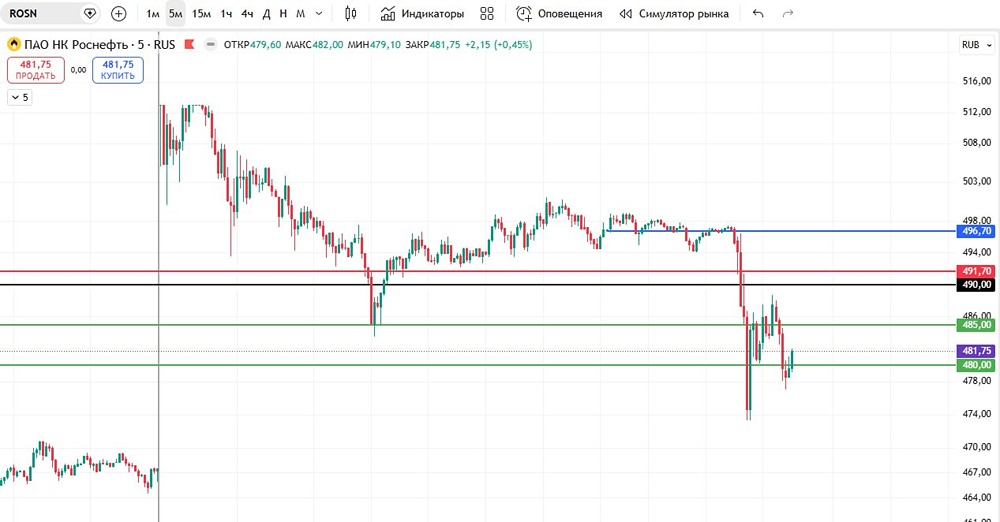Select the green 485,00 price label
The width and height of the screenshot is (1000, 522).
tap(976, 325)
